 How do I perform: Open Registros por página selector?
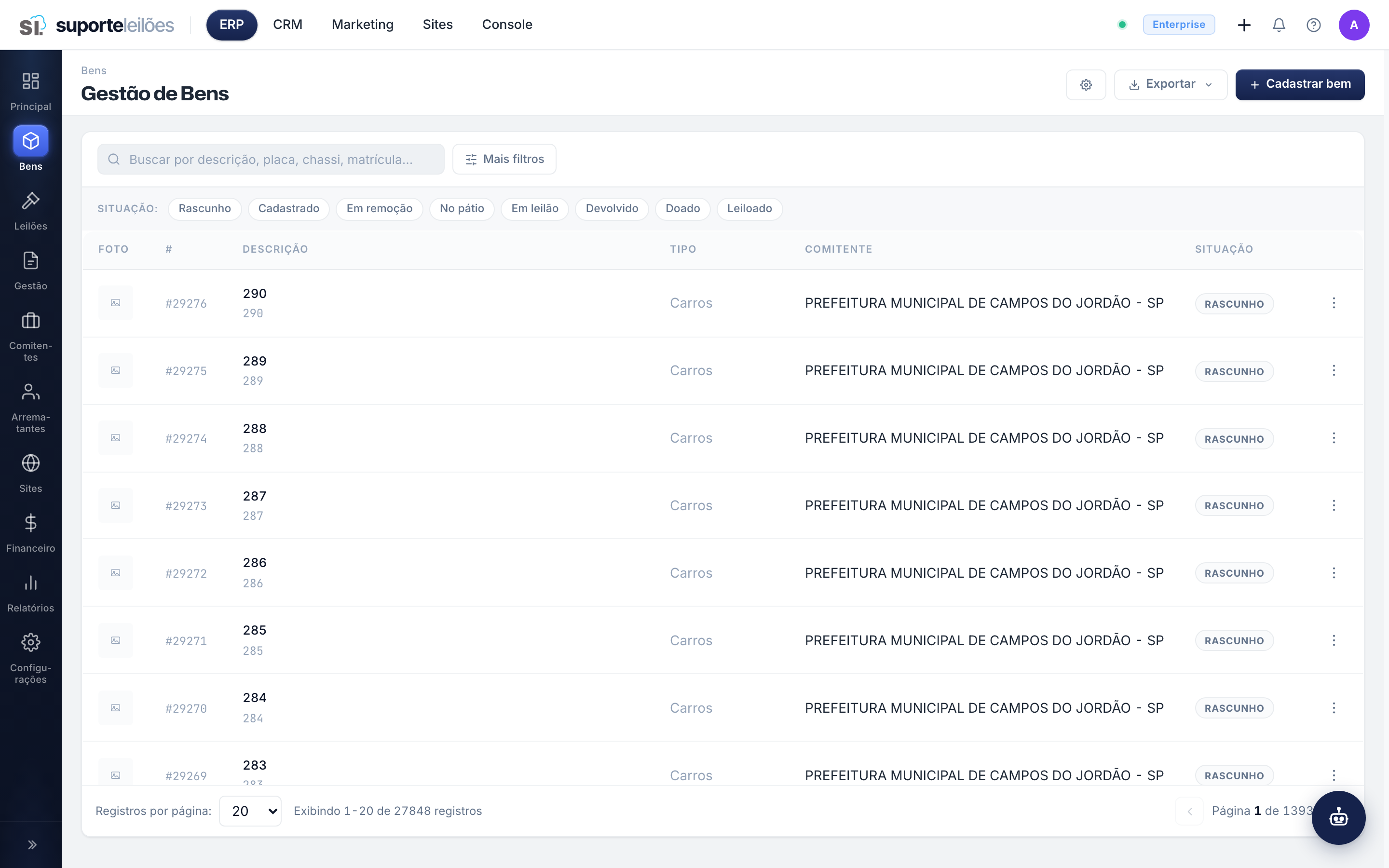click(x=250, y=811)
